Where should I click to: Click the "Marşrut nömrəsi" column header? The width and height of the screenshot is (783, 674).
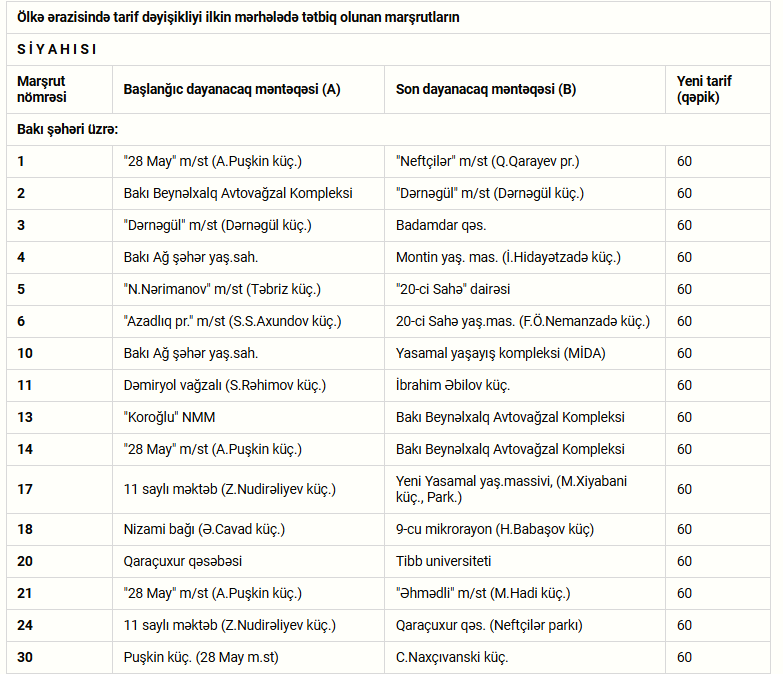coord(59,89)
